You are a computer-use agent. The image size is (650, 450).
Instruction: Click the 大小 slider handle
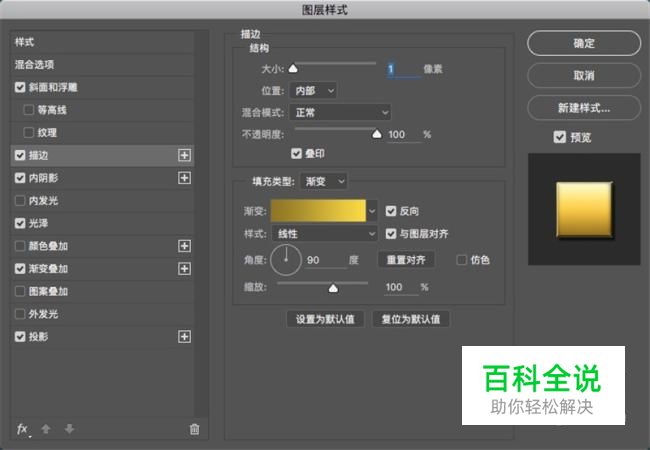point(293,68)
